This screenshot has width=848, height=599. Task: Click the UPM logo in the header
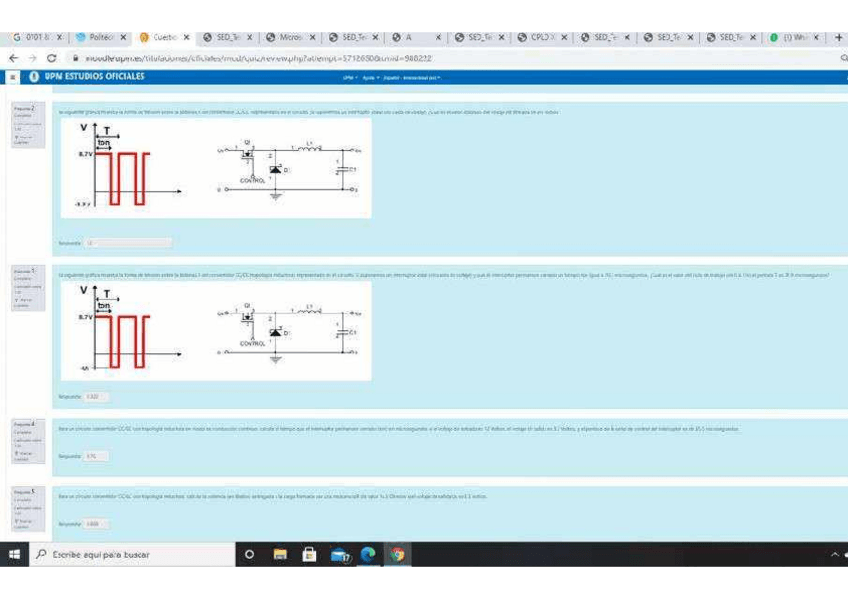tap(34, 77)
